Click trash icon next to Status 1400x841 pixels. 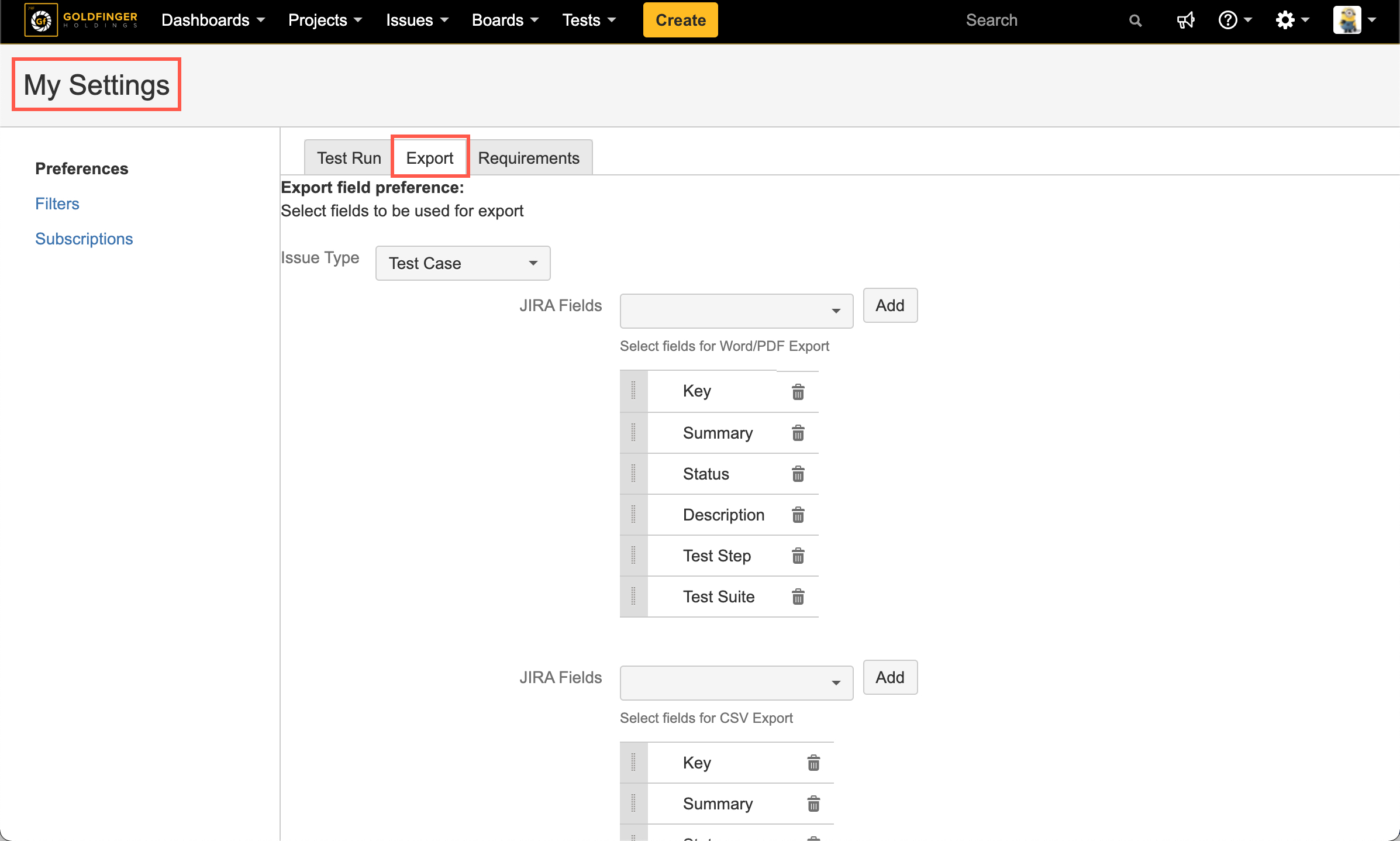click(798, 474)
